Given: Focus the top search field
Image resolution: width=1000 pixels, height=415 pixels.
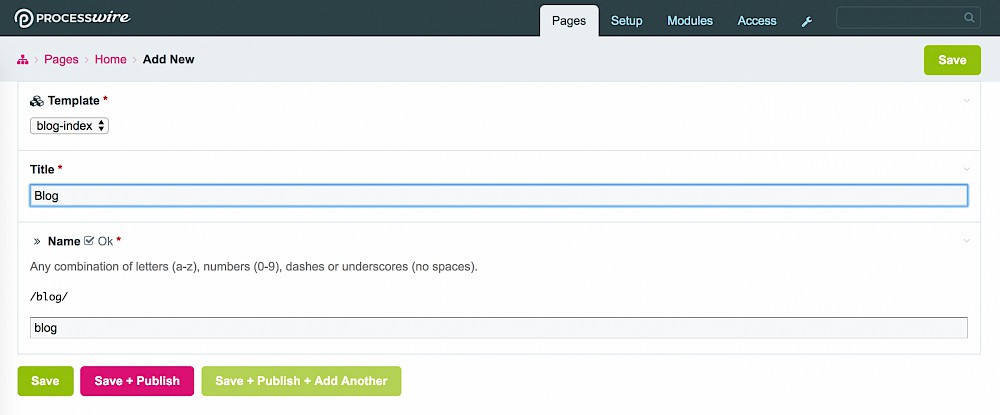Looking at the screenshot, I should pos(908,17).
